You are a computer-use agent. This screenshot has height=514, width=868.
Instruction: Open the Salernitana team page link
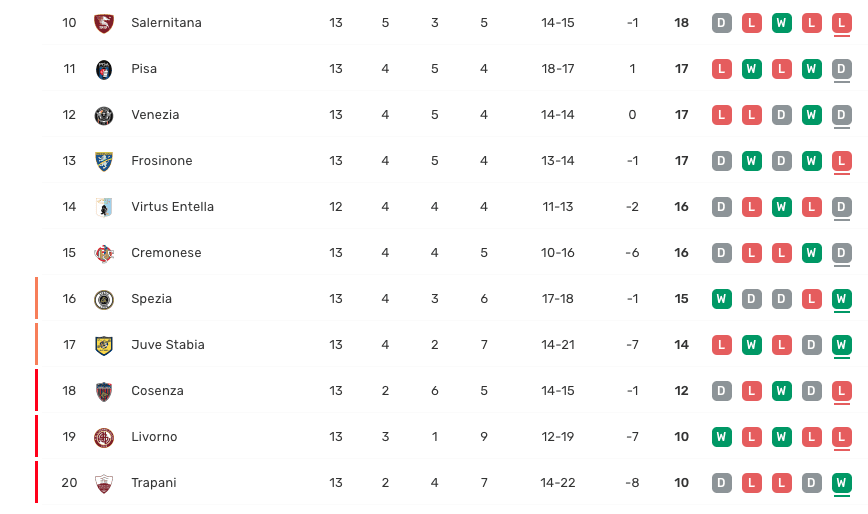[166, 23]
